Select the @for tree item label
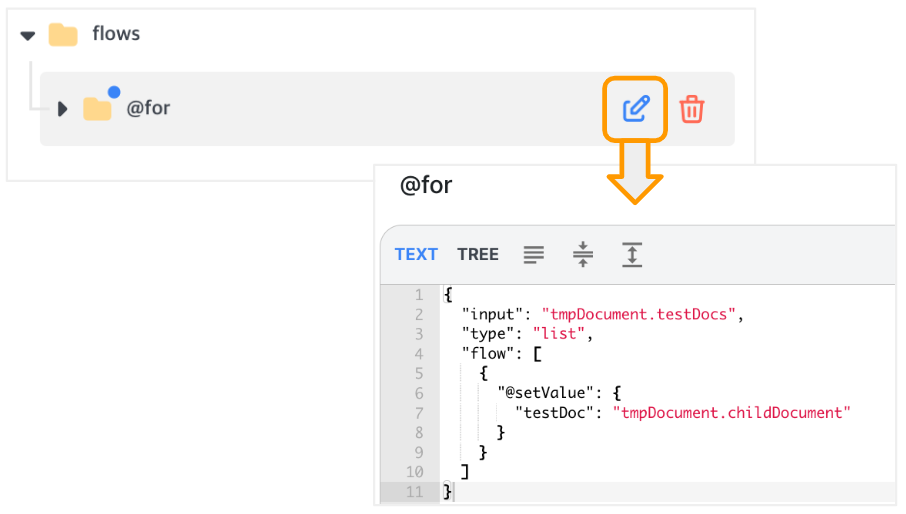The height and width of the screenshot is (514, 906). (x=148, y=108)
